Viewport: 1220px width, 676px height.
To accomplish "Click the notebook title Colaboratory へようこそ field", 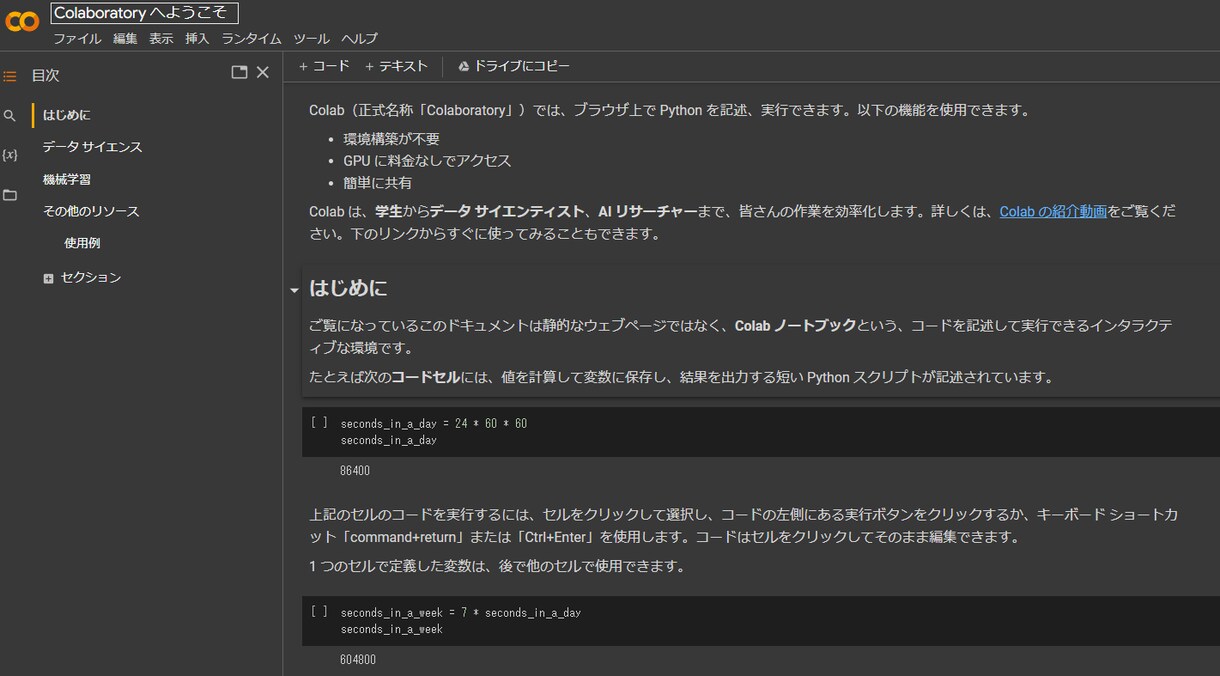I will (145, 13).
